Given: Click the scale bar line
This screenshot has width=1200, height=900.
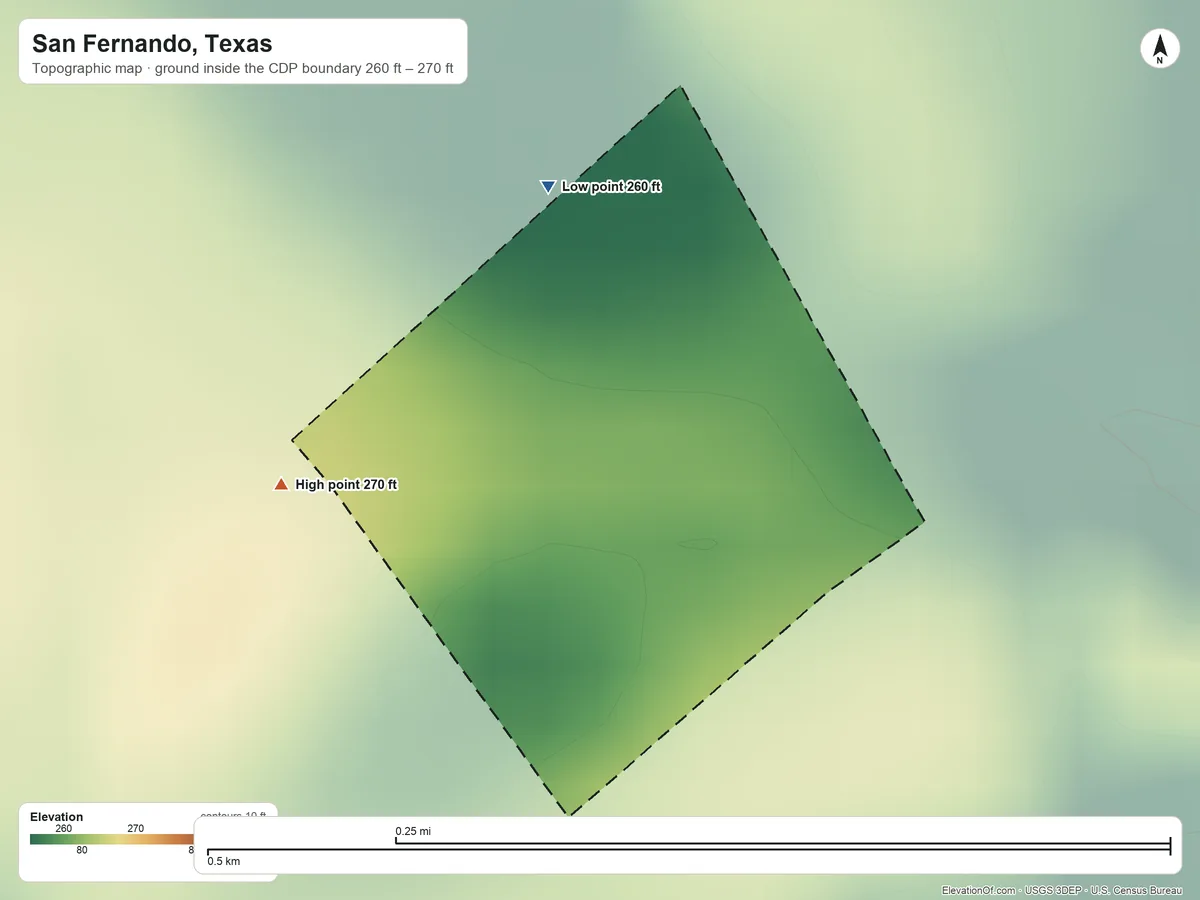Looking at the screenshot, I should 688,848.
